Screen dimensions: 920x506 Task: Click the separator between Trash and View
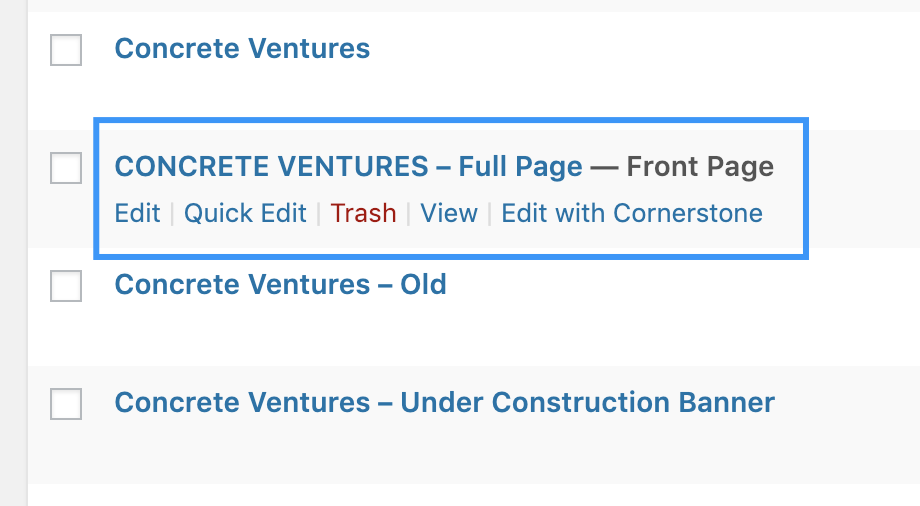tap(408, 214)
